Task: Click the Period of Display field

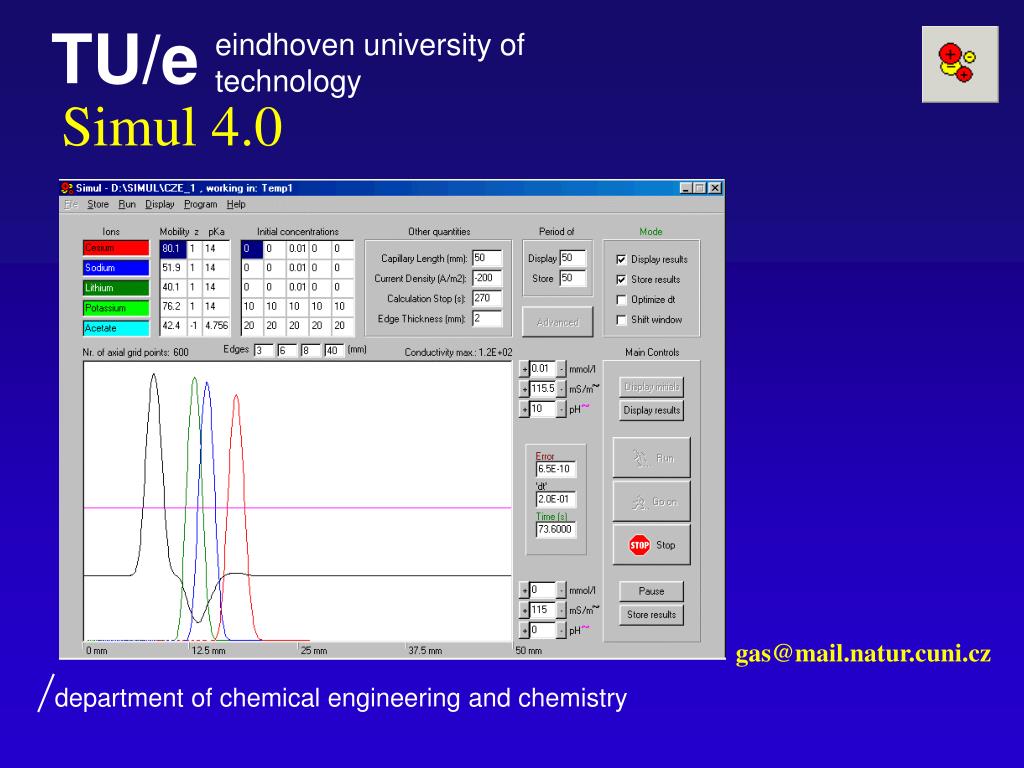Action: [x=573, y=259]
